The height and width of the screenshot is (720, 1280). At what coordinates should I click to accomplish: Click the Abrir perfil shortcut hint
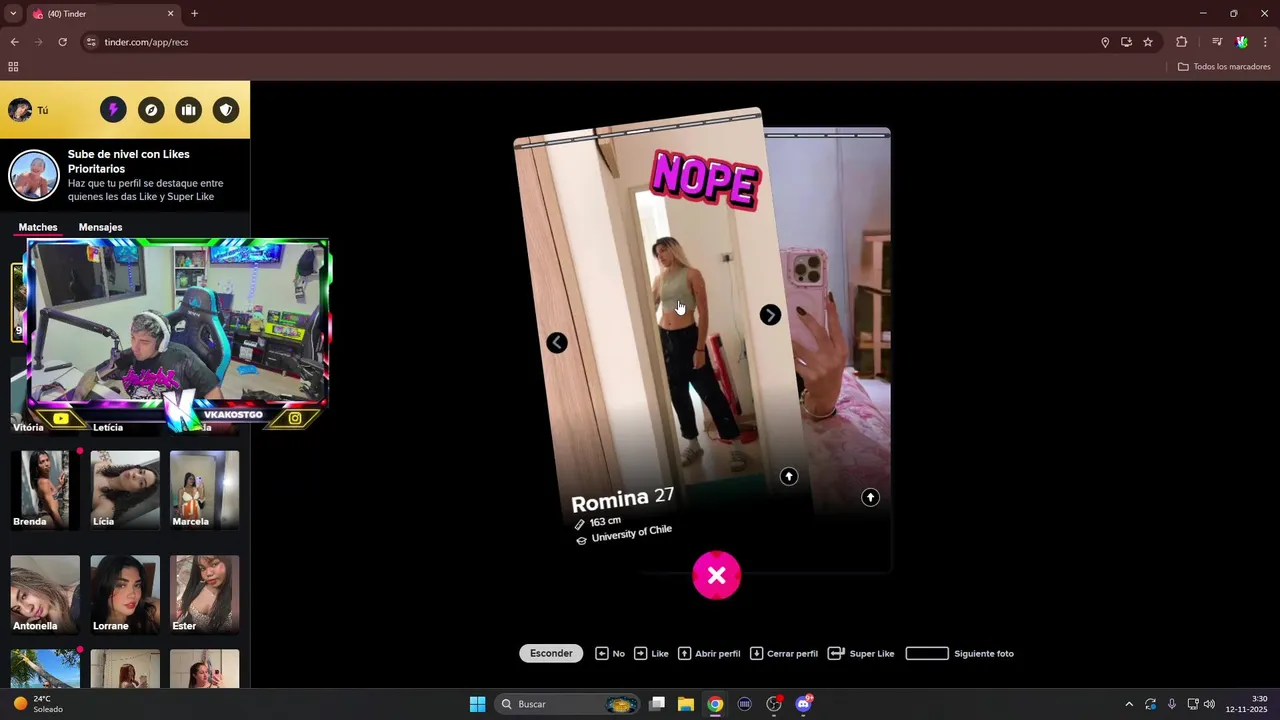(709, 653)
